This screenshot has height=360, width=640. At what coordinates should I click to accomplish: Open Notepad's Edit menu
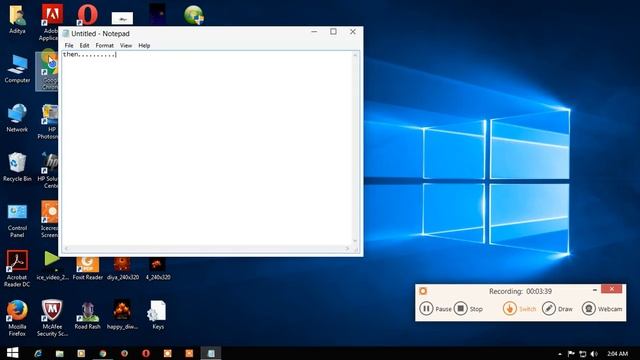(x=84, y=45)
